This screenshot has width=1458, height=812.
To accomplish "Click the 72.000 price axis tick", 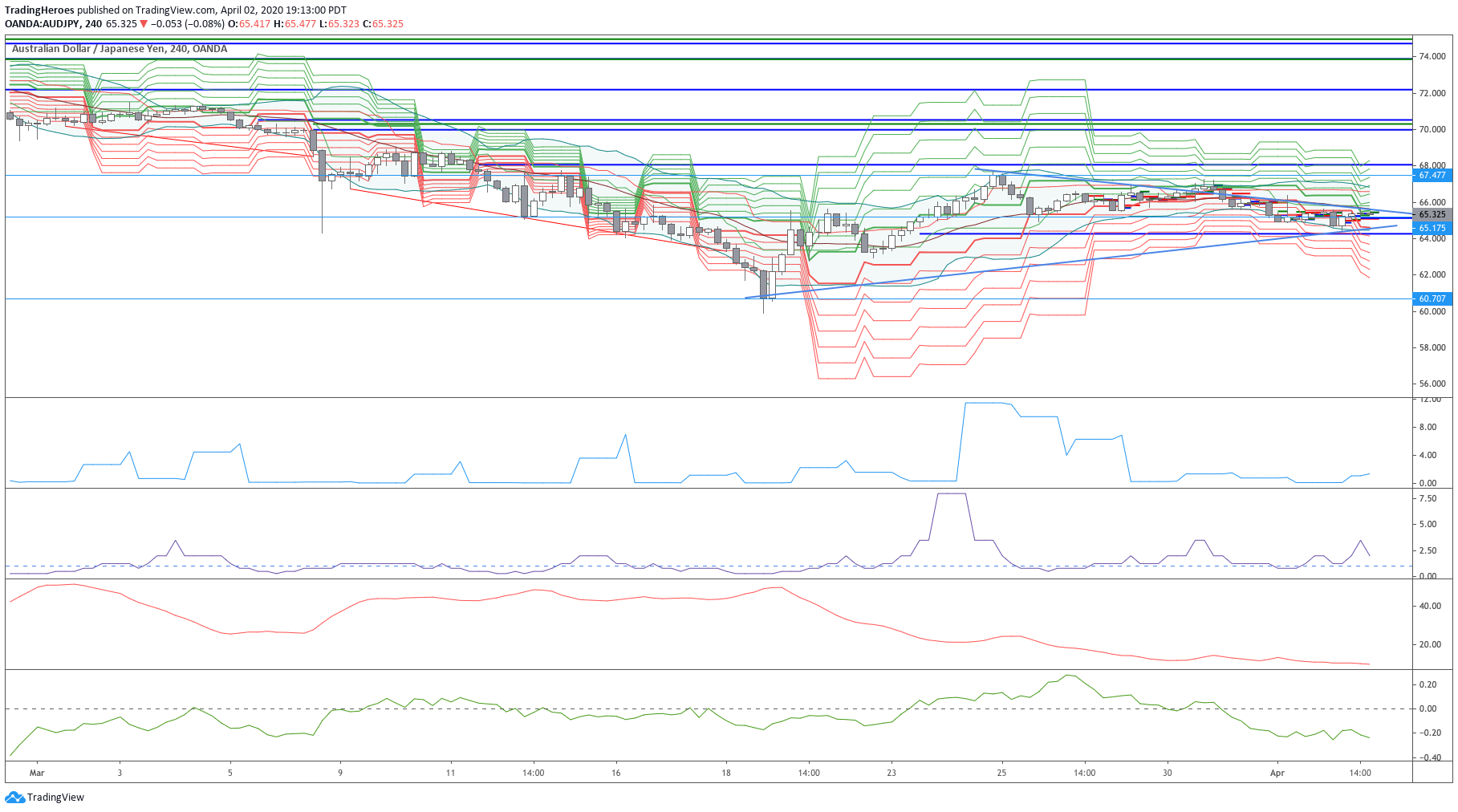I will [1432, 93].
